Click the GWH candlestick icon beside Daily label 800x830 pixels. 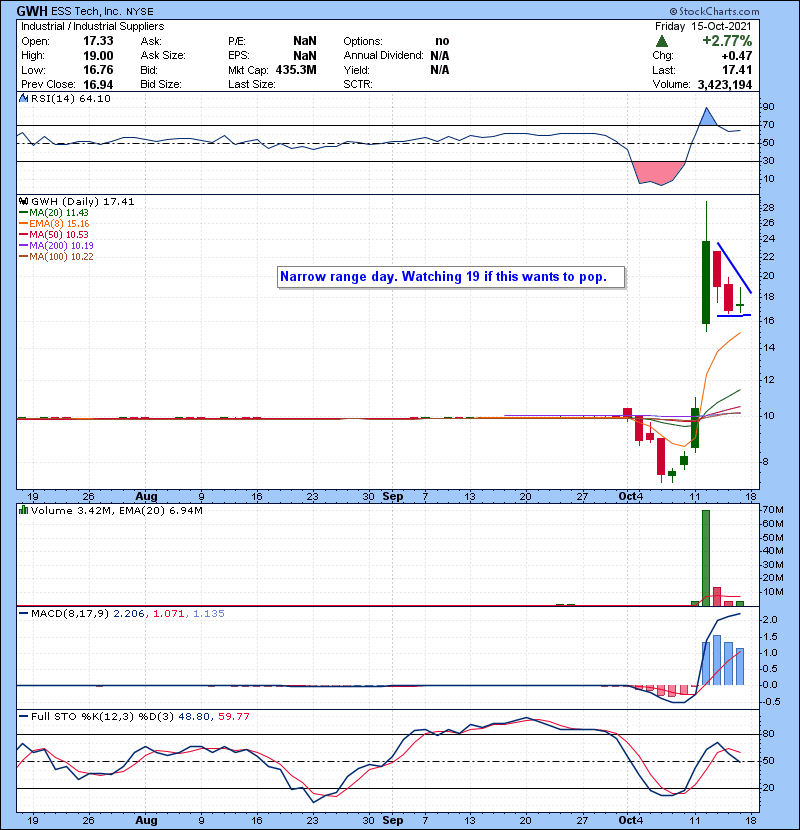pos(23,201)
